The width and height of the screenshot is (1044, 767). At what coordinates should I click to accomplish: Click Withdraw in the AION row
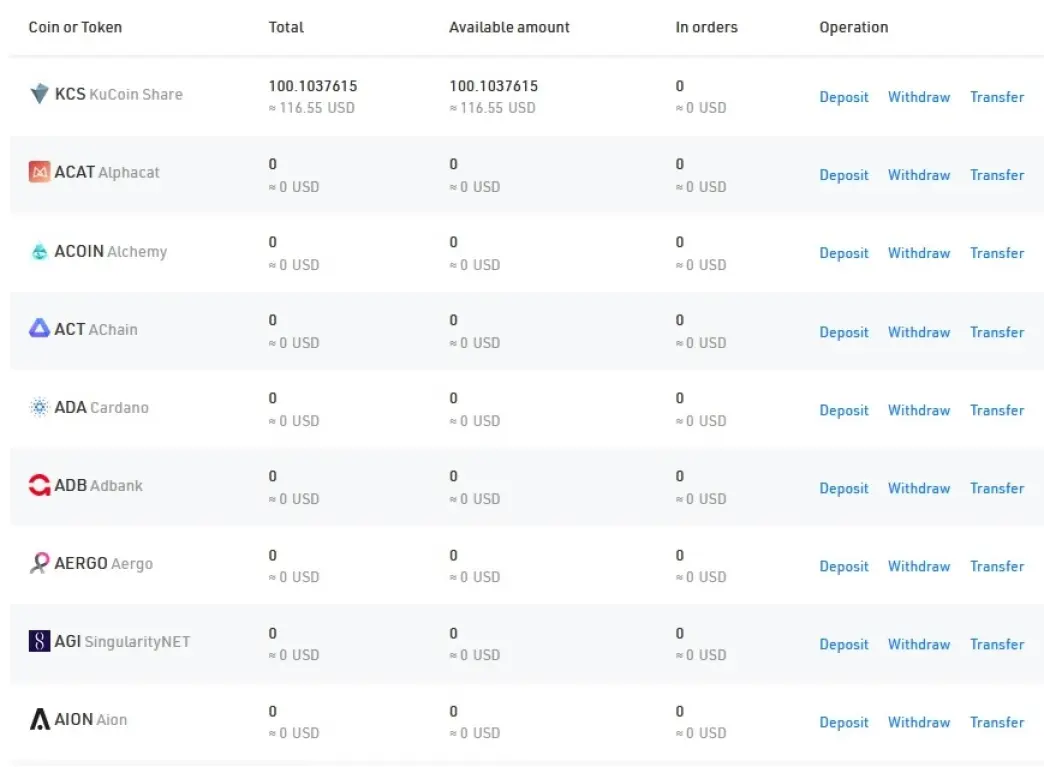tap(919, 722)
